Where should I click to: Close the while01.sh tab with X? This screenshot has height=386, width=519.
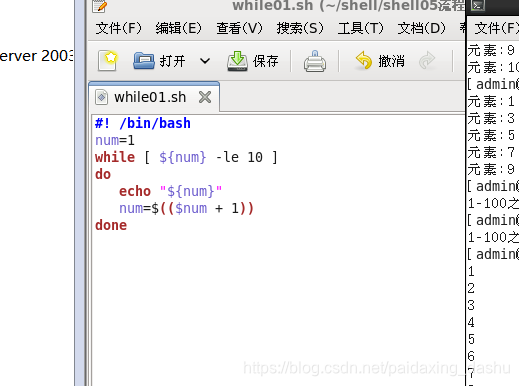(x=205, y=97)
